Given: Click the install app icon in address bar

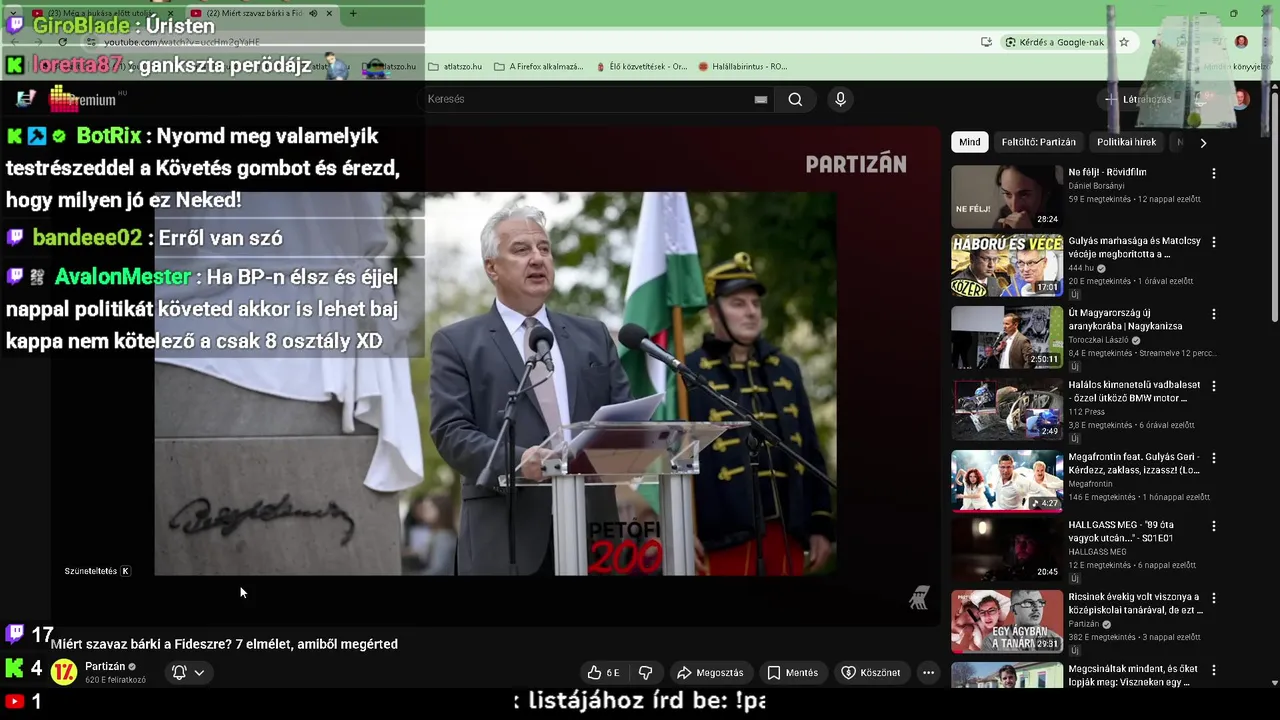Looking at the screenshot, I should coord(986,42).
